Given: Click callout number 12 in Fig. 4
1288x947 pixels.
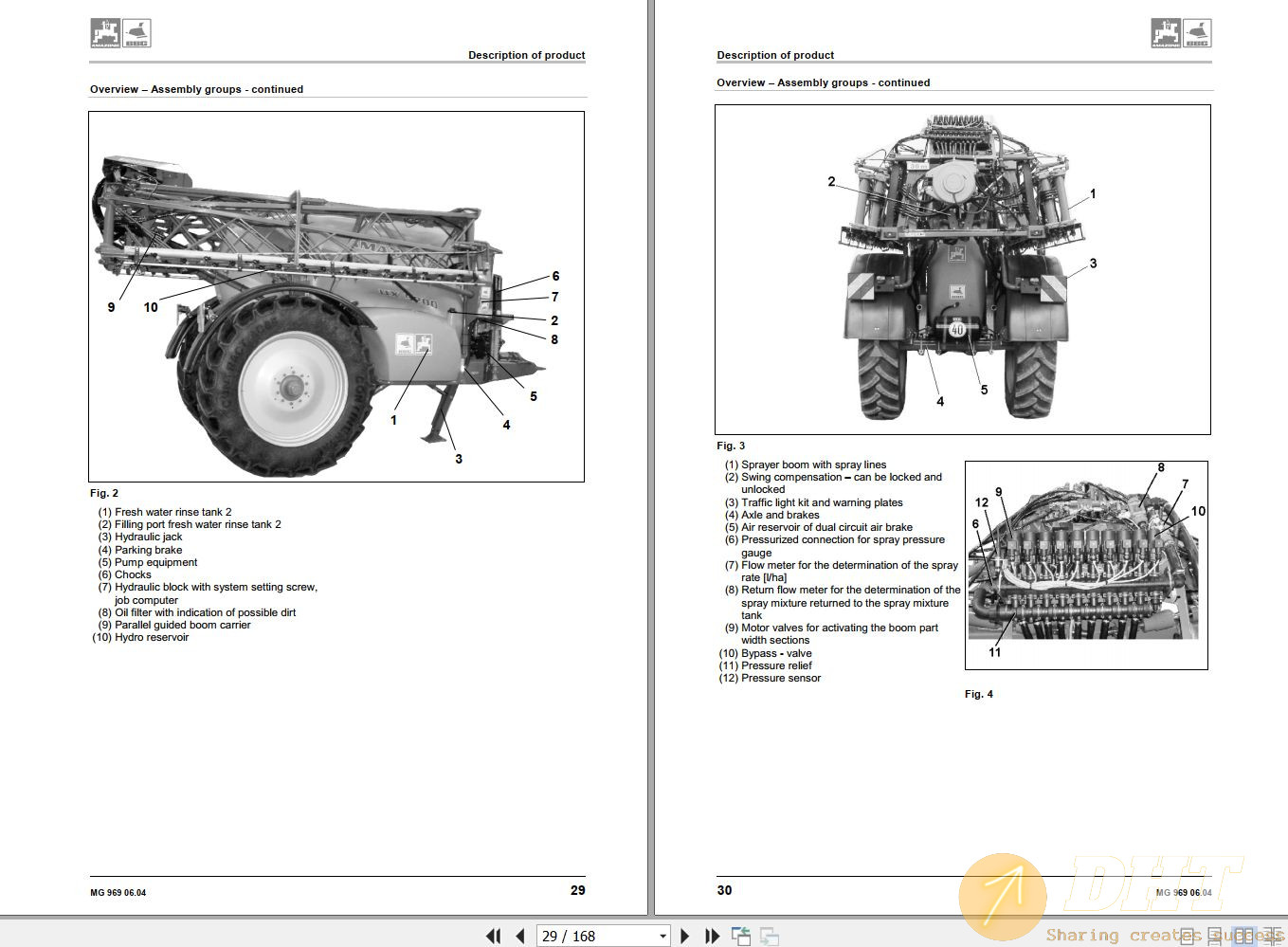Looking at the screenshot, I should pos(982,502).
